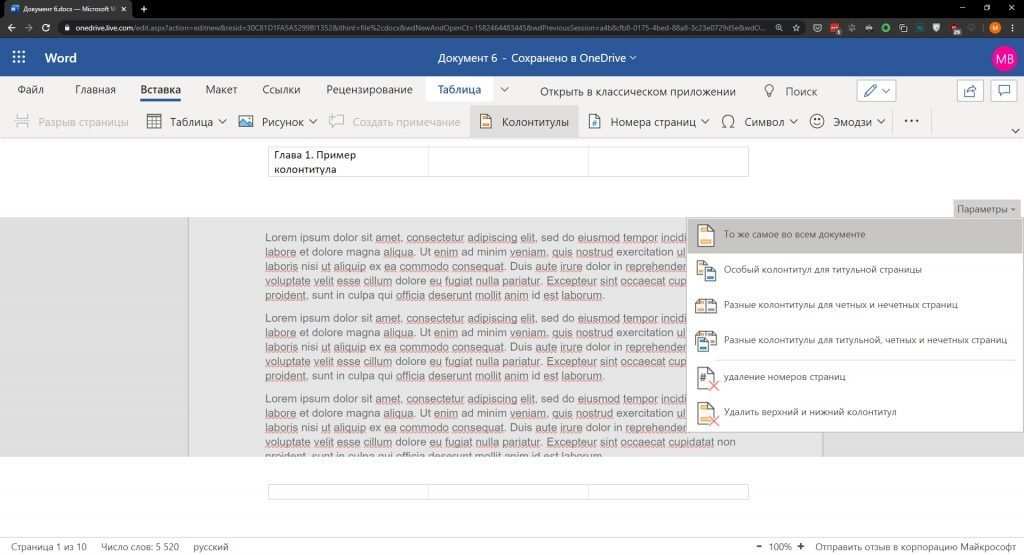Click the Таблица grid icon

tap(154, 121)
